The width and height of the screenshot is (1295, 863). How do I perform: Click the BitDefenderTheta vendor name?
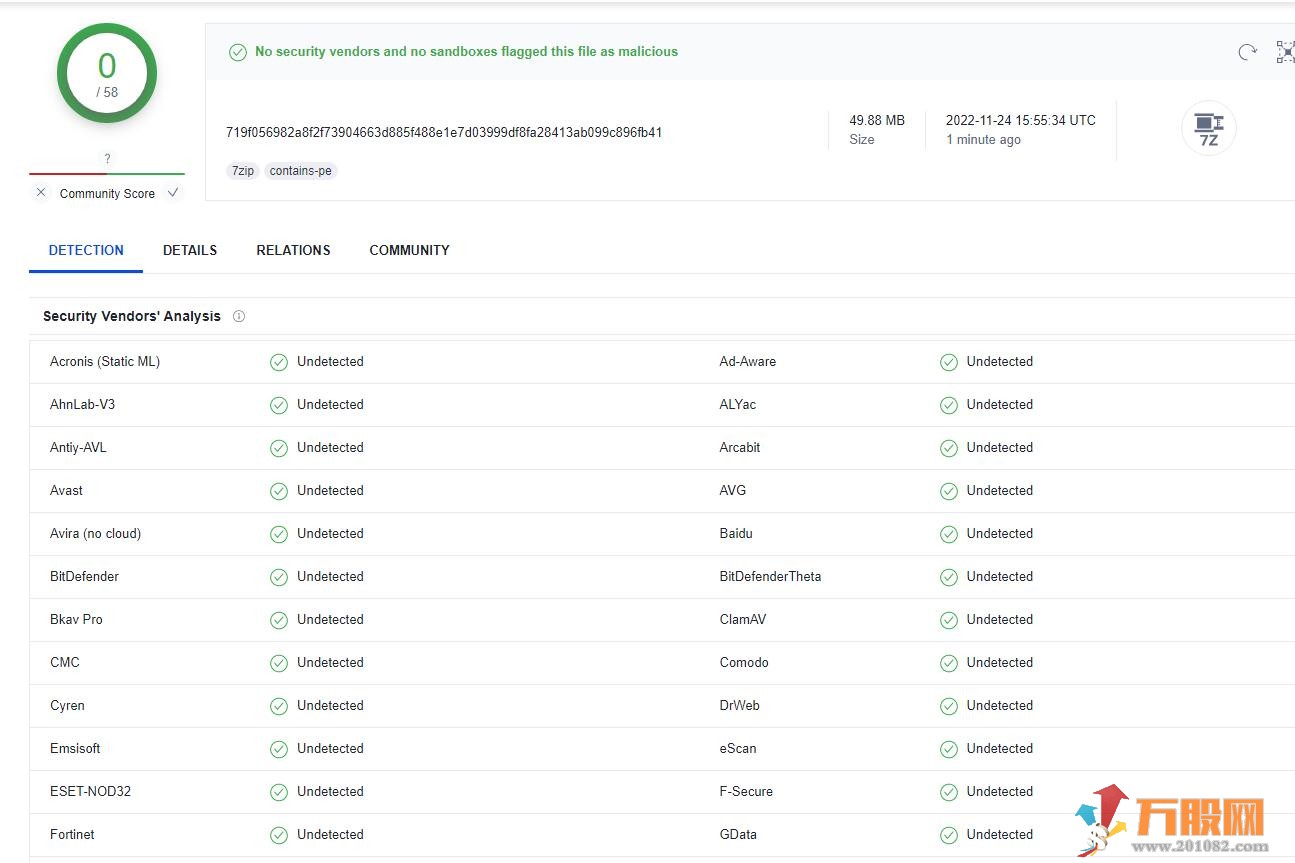[x=770, y=576]
